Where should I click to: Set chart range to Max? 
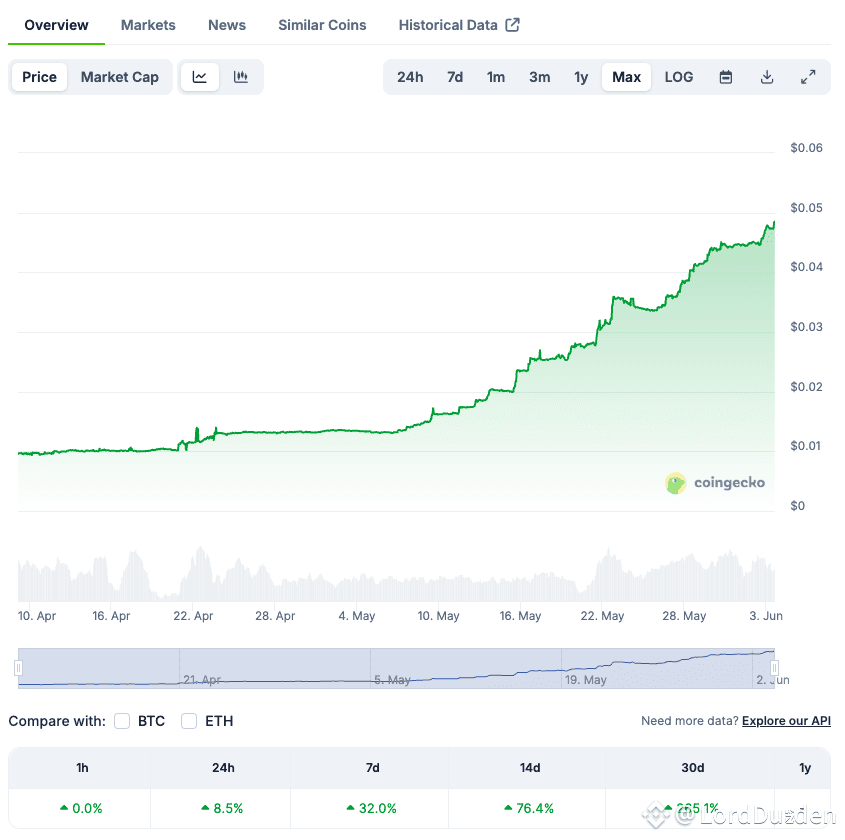pyautogui.click(x=626, y=77)
